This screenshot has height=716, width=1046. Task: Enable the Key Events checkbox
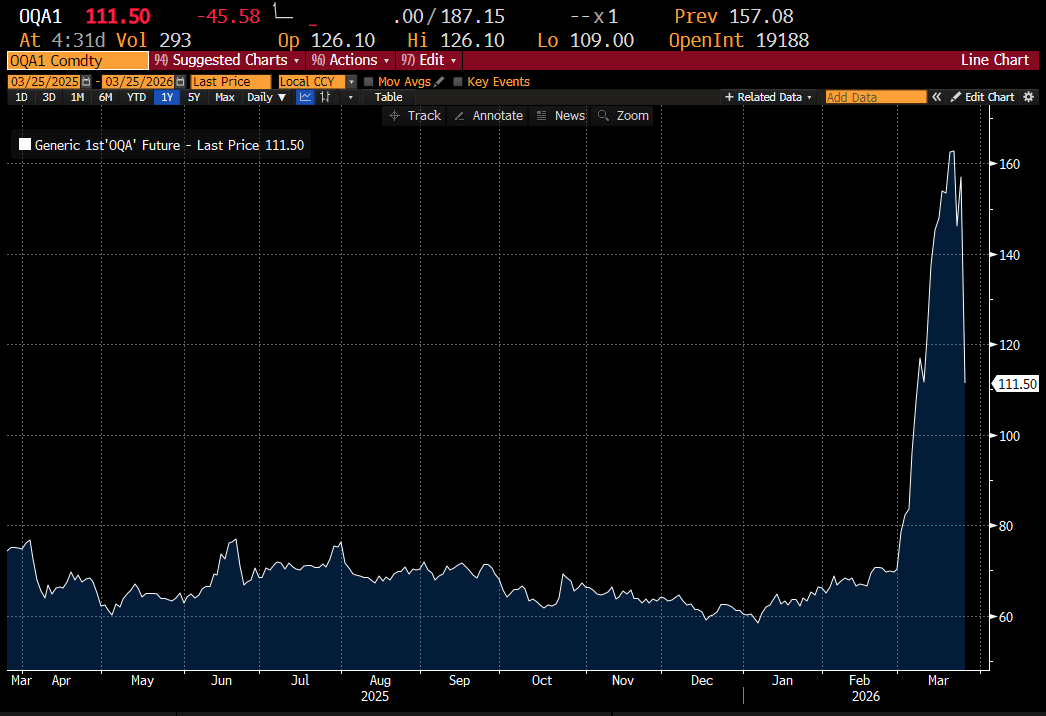458,81
